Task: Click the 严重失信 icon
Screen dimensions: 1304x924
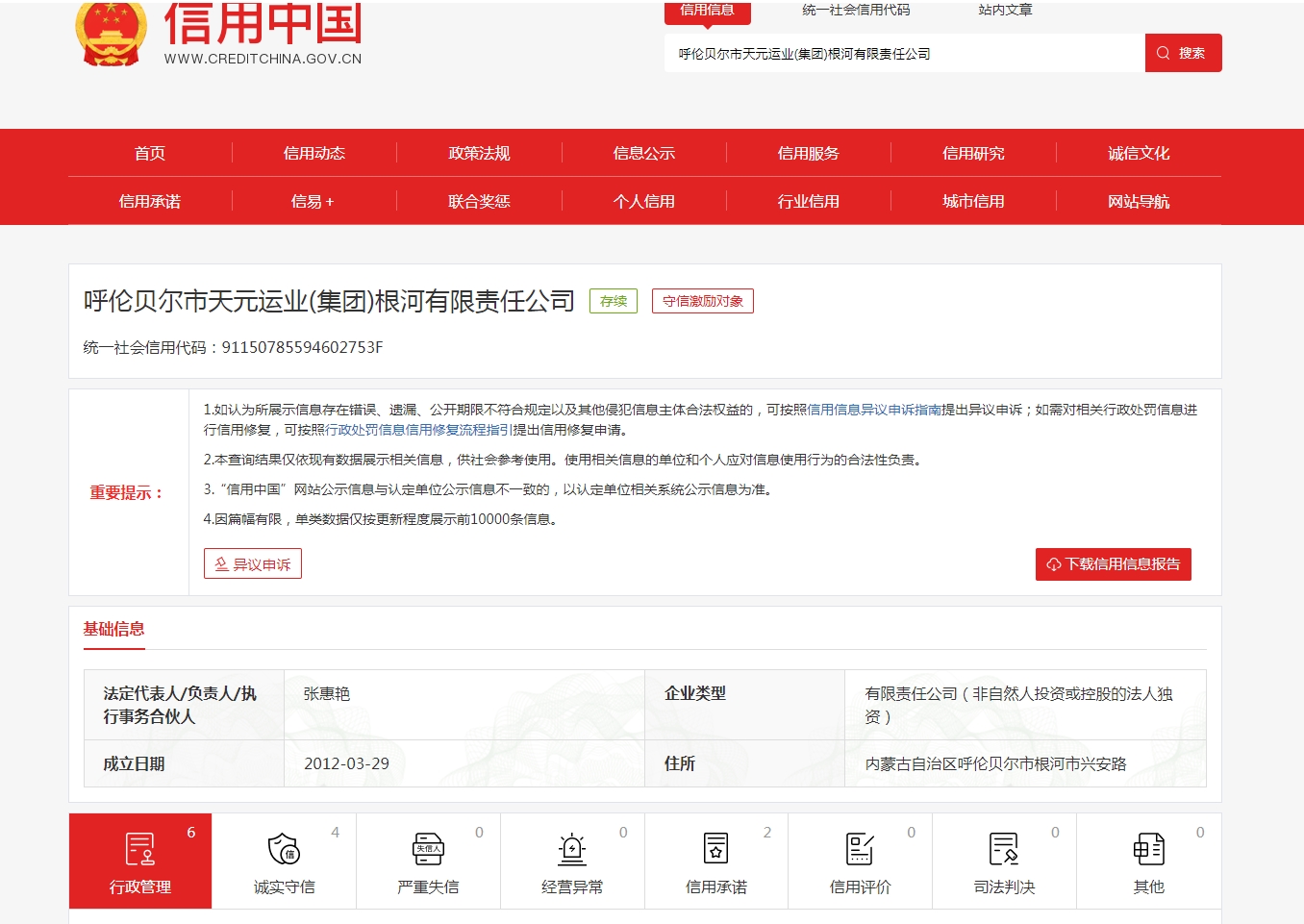Action: (x=428, y=849)
